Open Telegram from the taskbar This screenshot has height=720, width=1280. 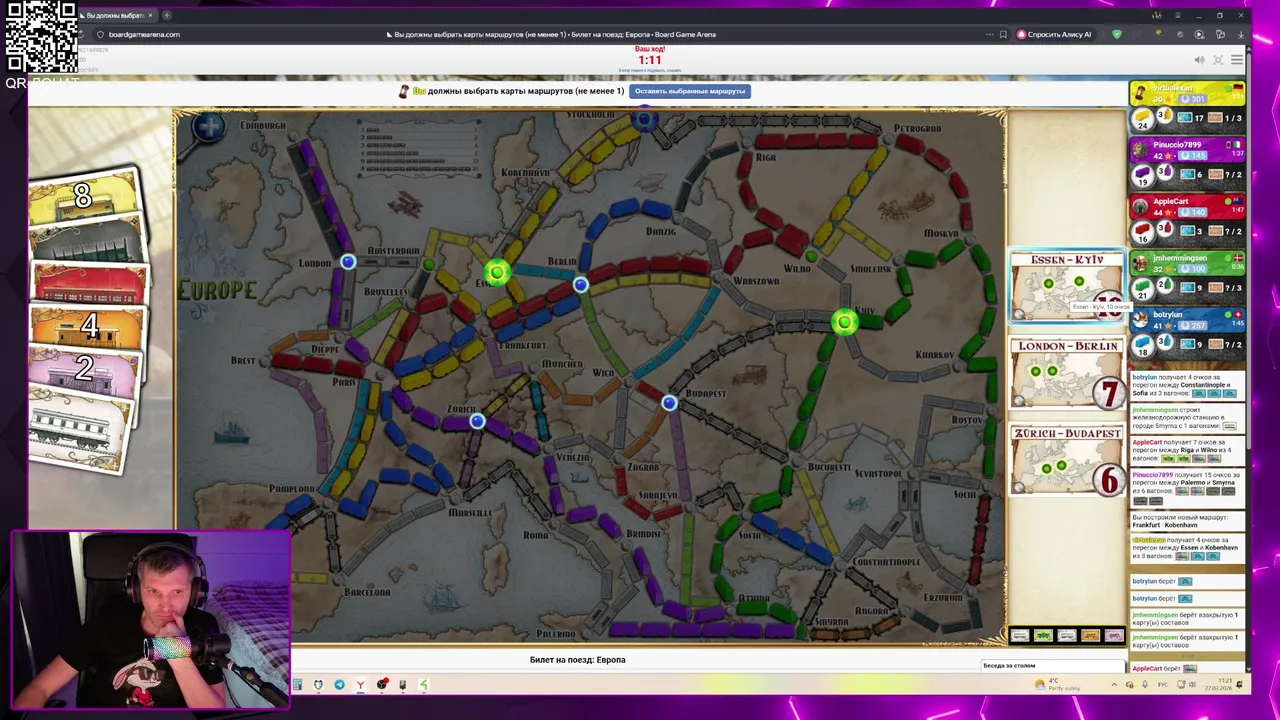pos(339,685)
